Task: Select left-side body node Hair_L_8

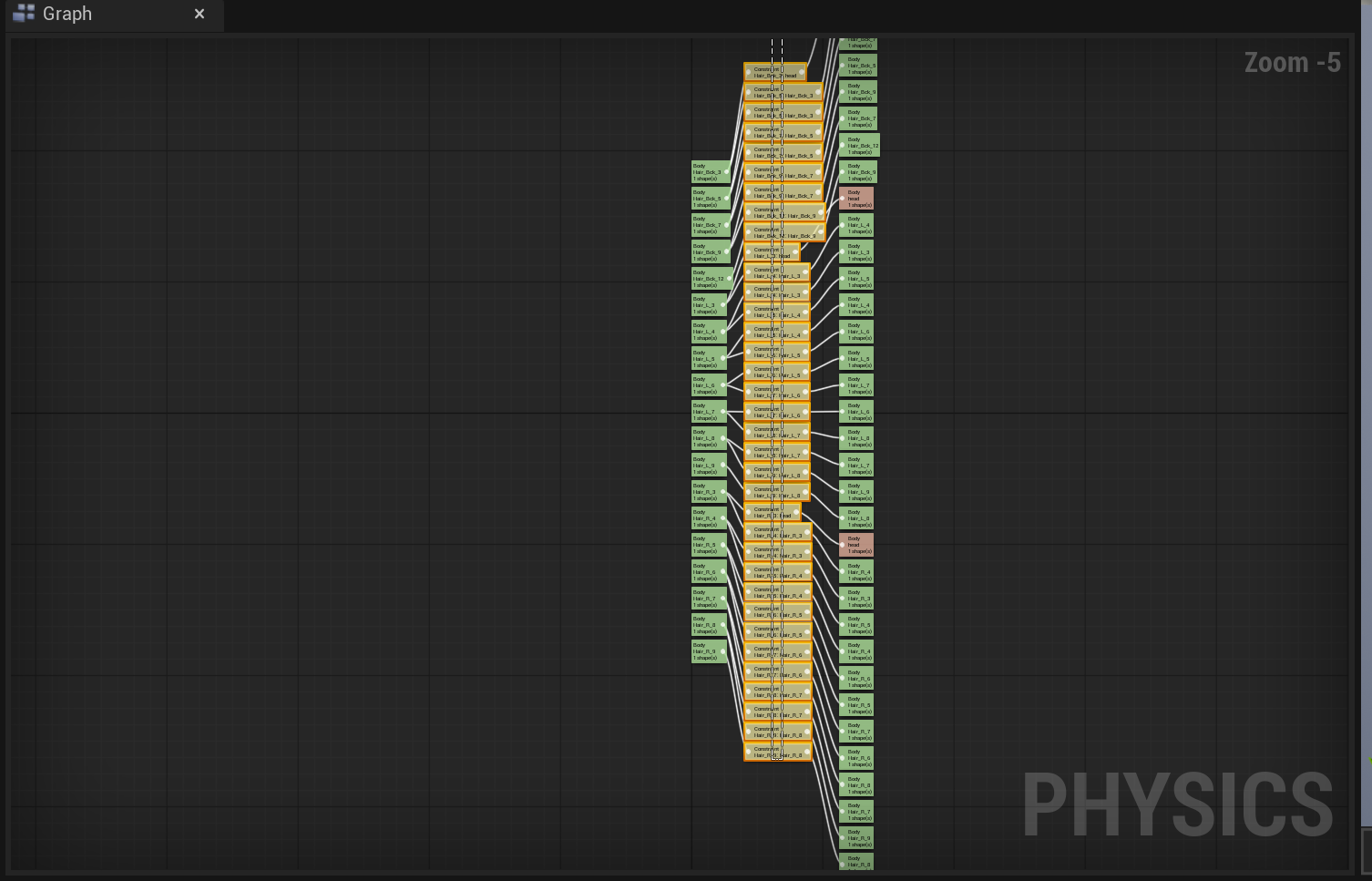Action: (x=710, y=438)
